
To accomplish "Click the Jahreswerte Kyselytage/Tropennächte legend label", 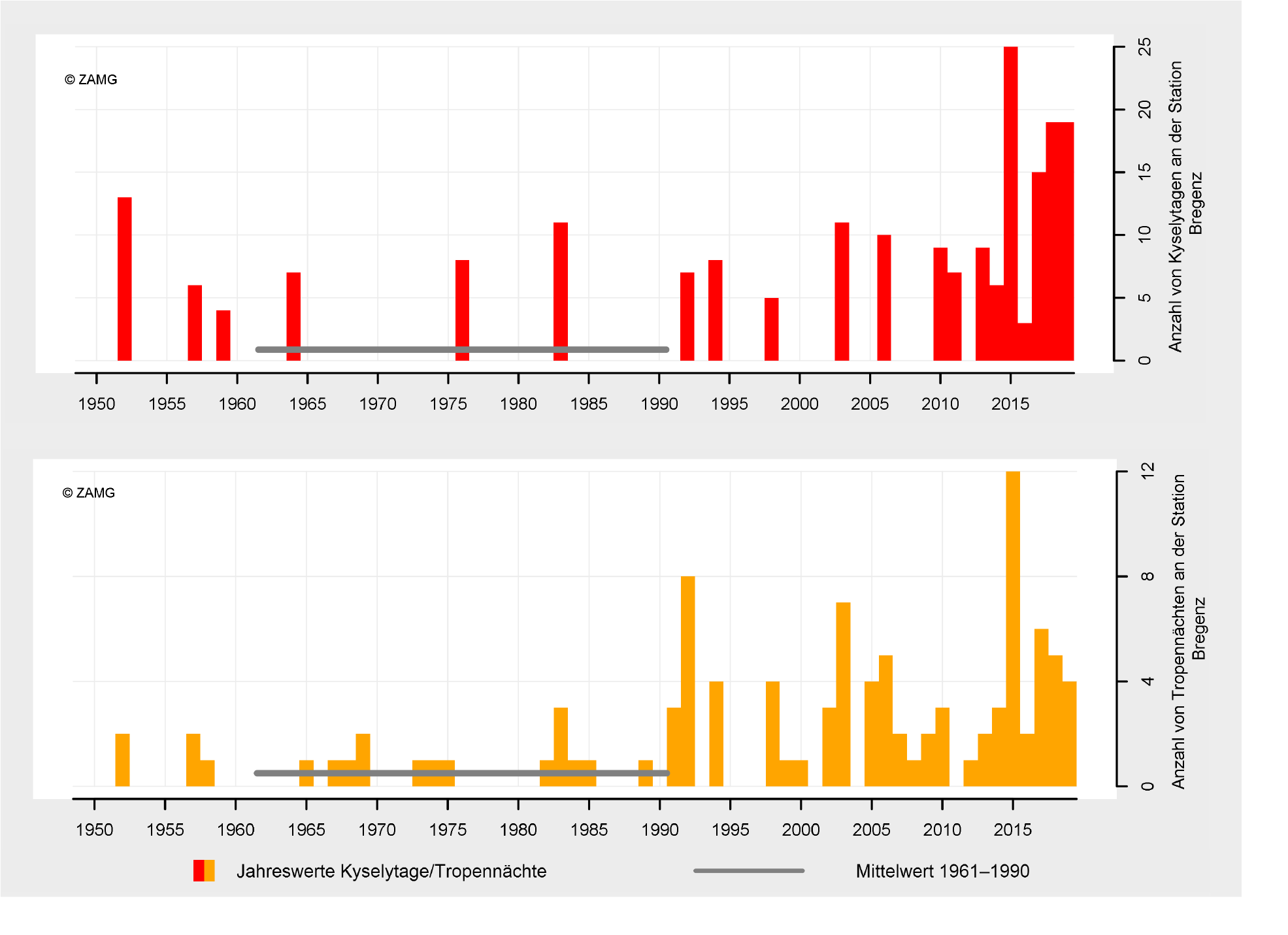I will click(391, 871).
